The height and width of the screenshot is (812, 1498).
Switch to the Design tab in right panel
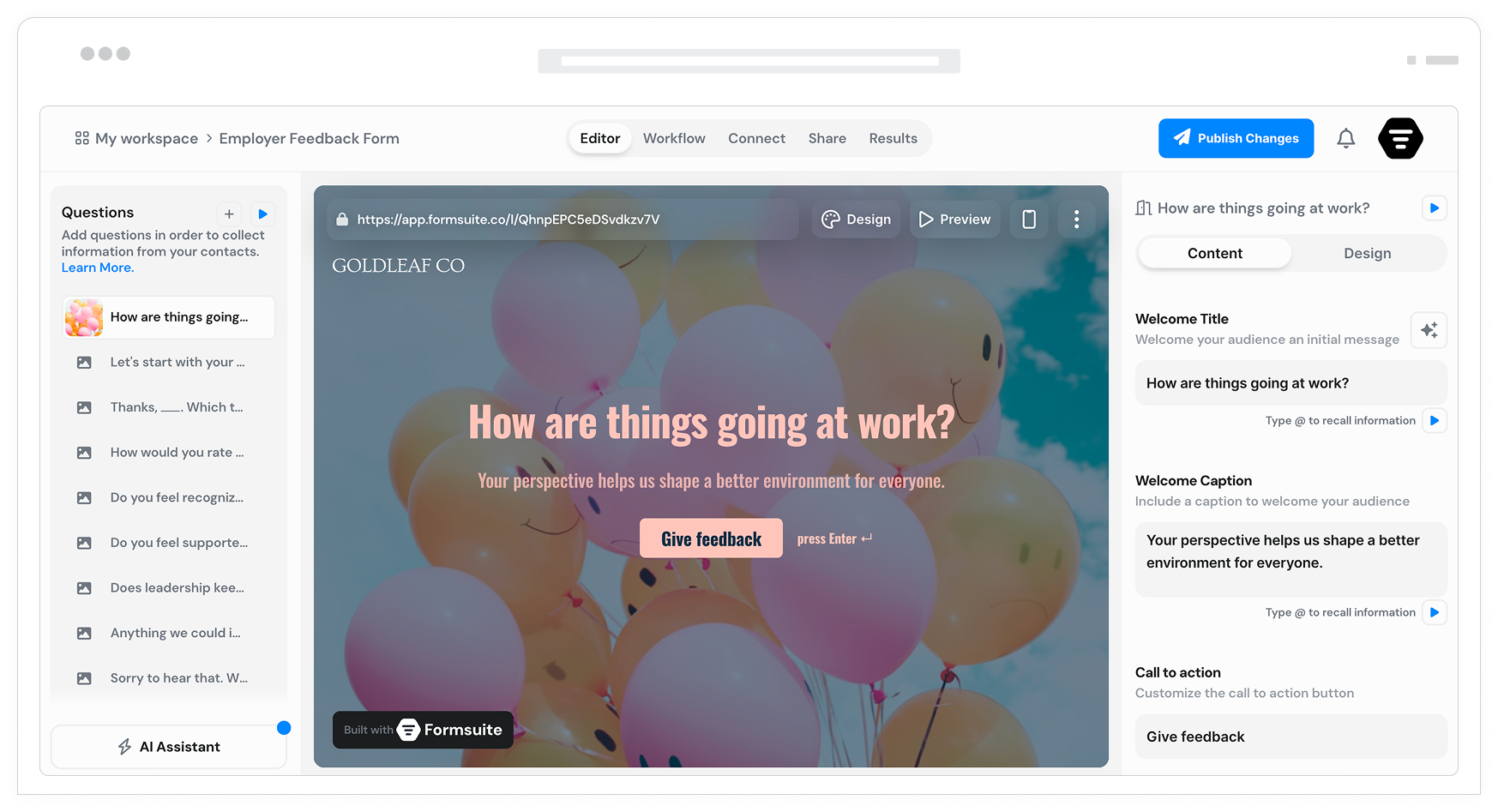1367,254
